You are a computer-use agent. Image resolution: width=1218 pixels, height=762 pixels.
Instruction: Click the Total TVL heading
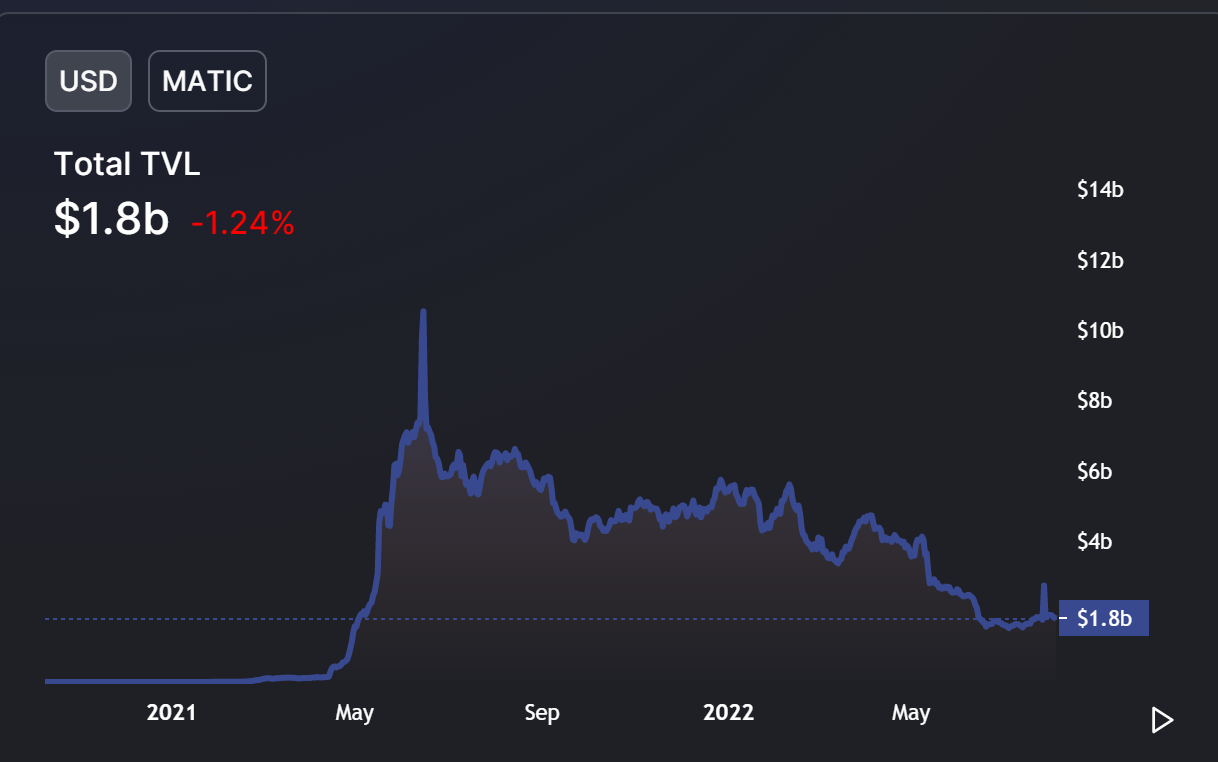pos(127,164)
